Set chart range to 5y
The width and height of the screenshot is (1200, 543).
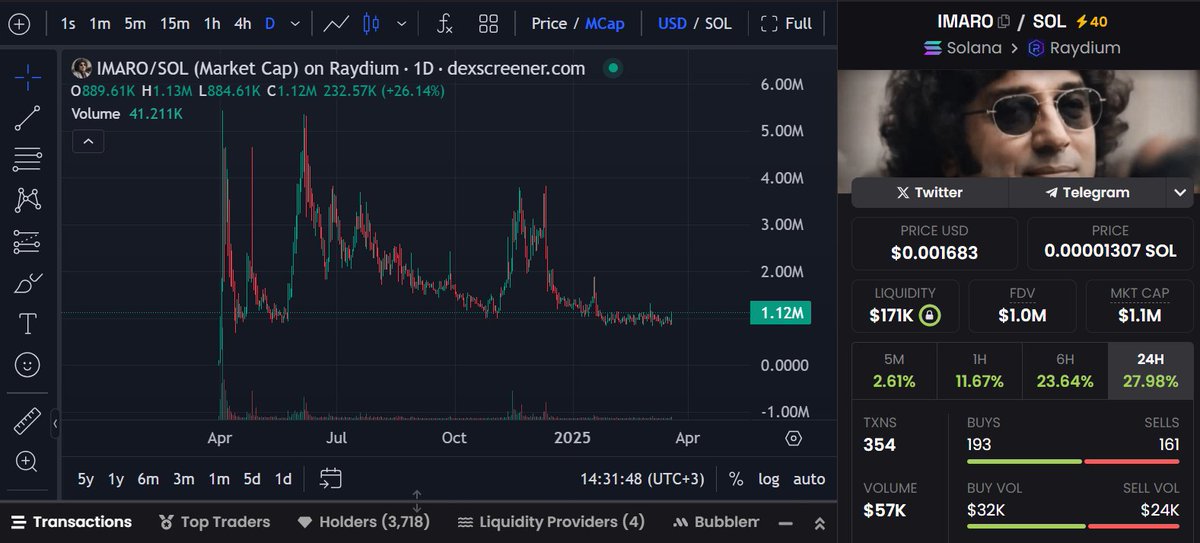pyautogui.click(x=86, y=479)
